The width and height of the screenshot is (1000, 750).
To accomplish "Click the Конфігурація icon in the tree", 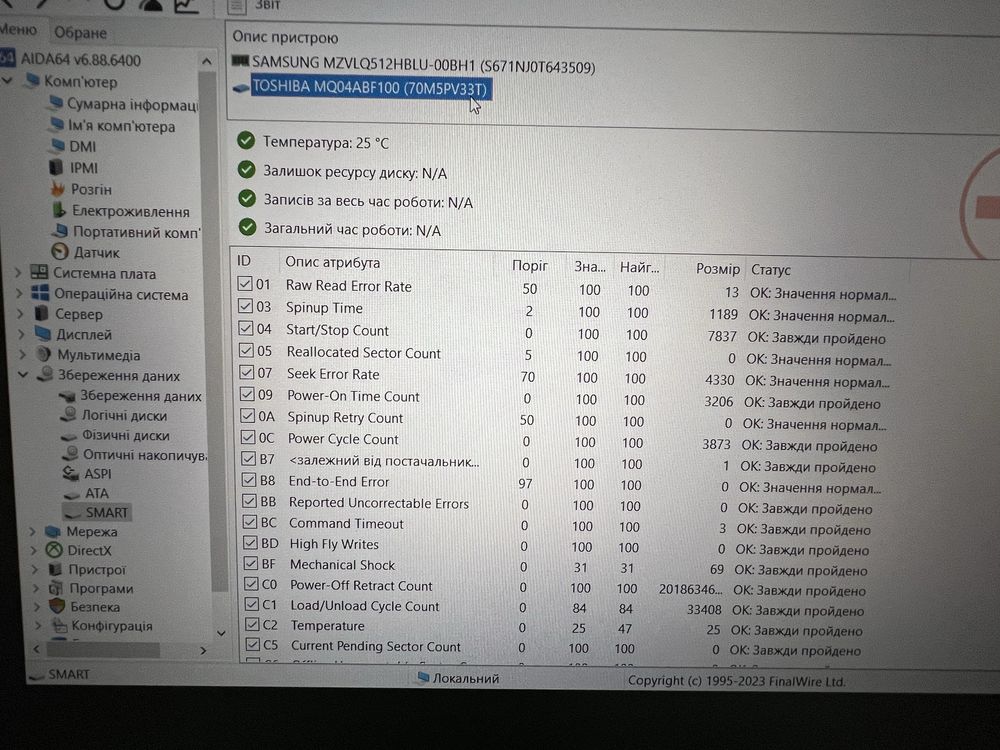I will coord(59,625).
